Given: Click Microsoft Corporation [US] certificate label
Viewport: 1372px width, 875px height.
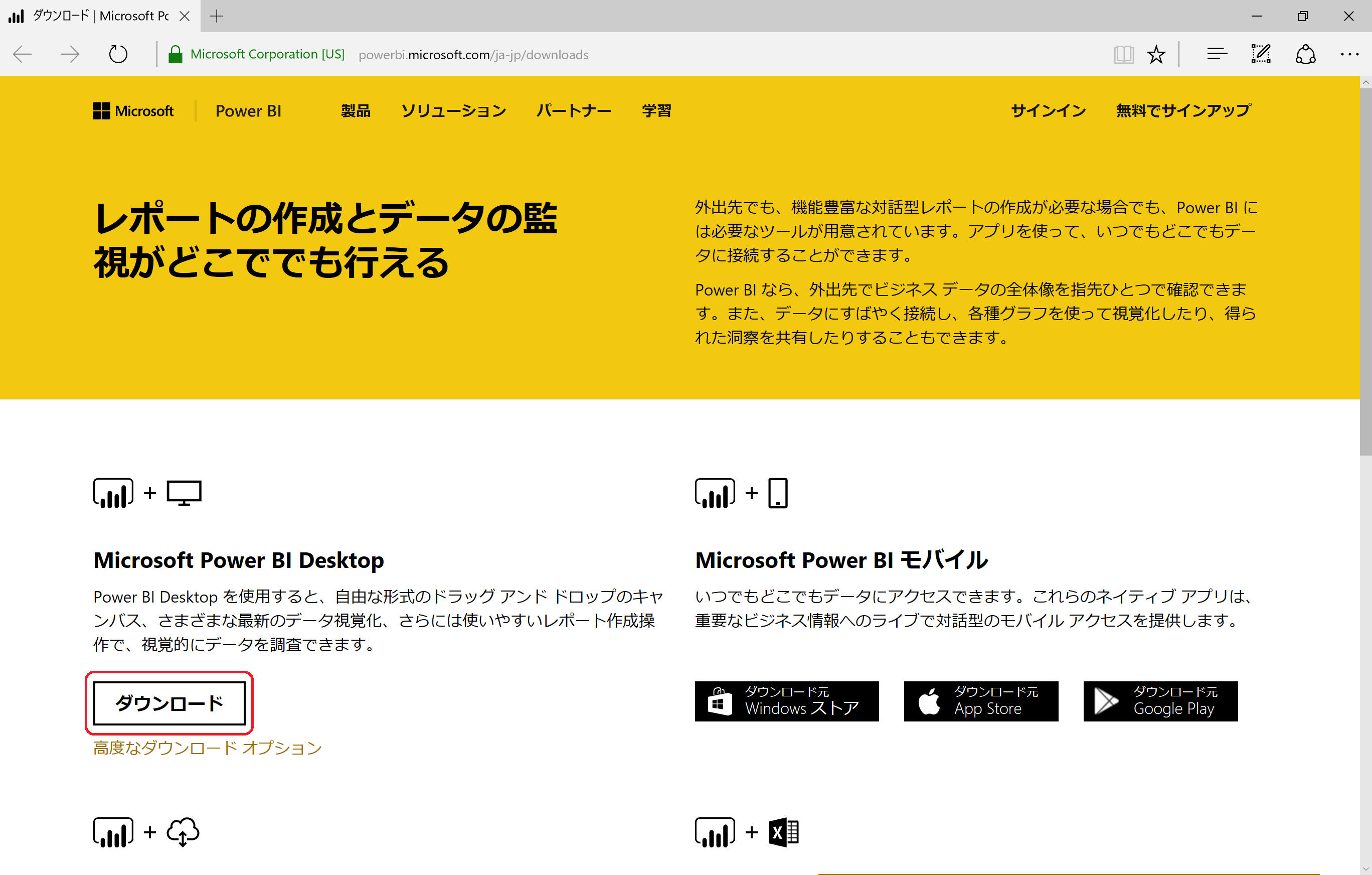Looking at the screenshot, I should point(267,55).
